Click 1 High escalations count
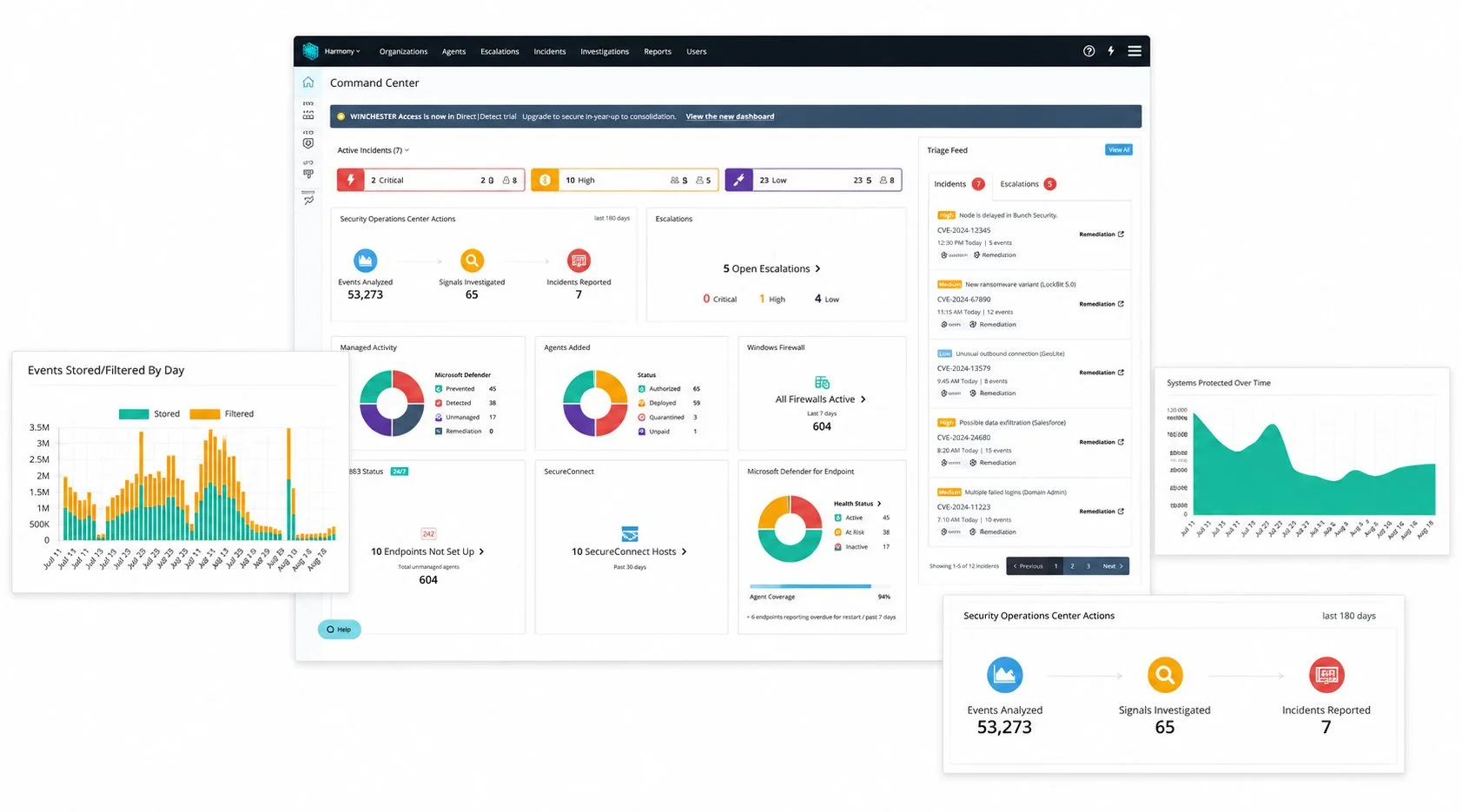This screenshot has height=812, width=1462. 771,299
